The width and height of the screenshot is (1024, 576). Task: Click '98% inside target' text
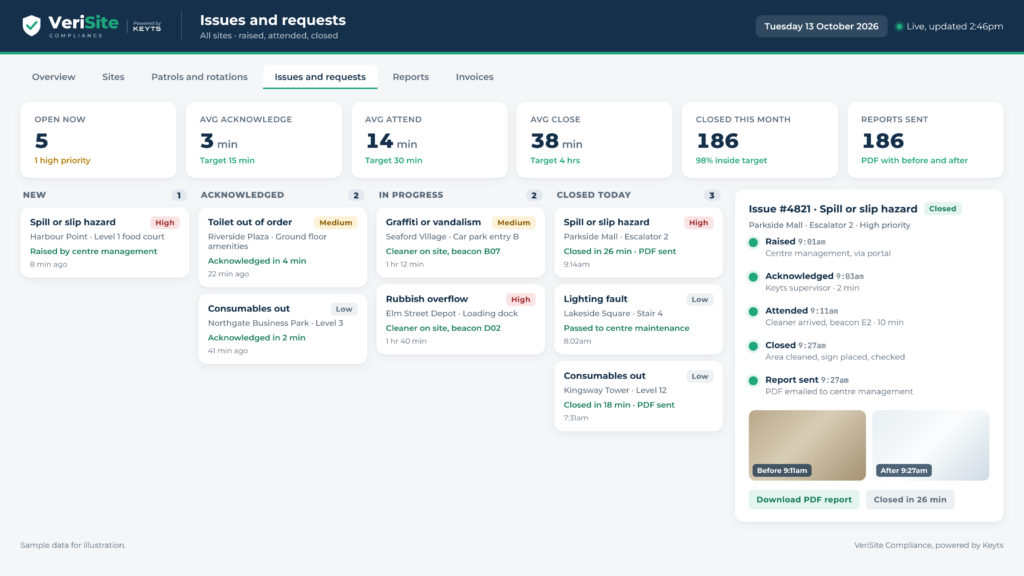pyautogui.click(x=731, y=161)
